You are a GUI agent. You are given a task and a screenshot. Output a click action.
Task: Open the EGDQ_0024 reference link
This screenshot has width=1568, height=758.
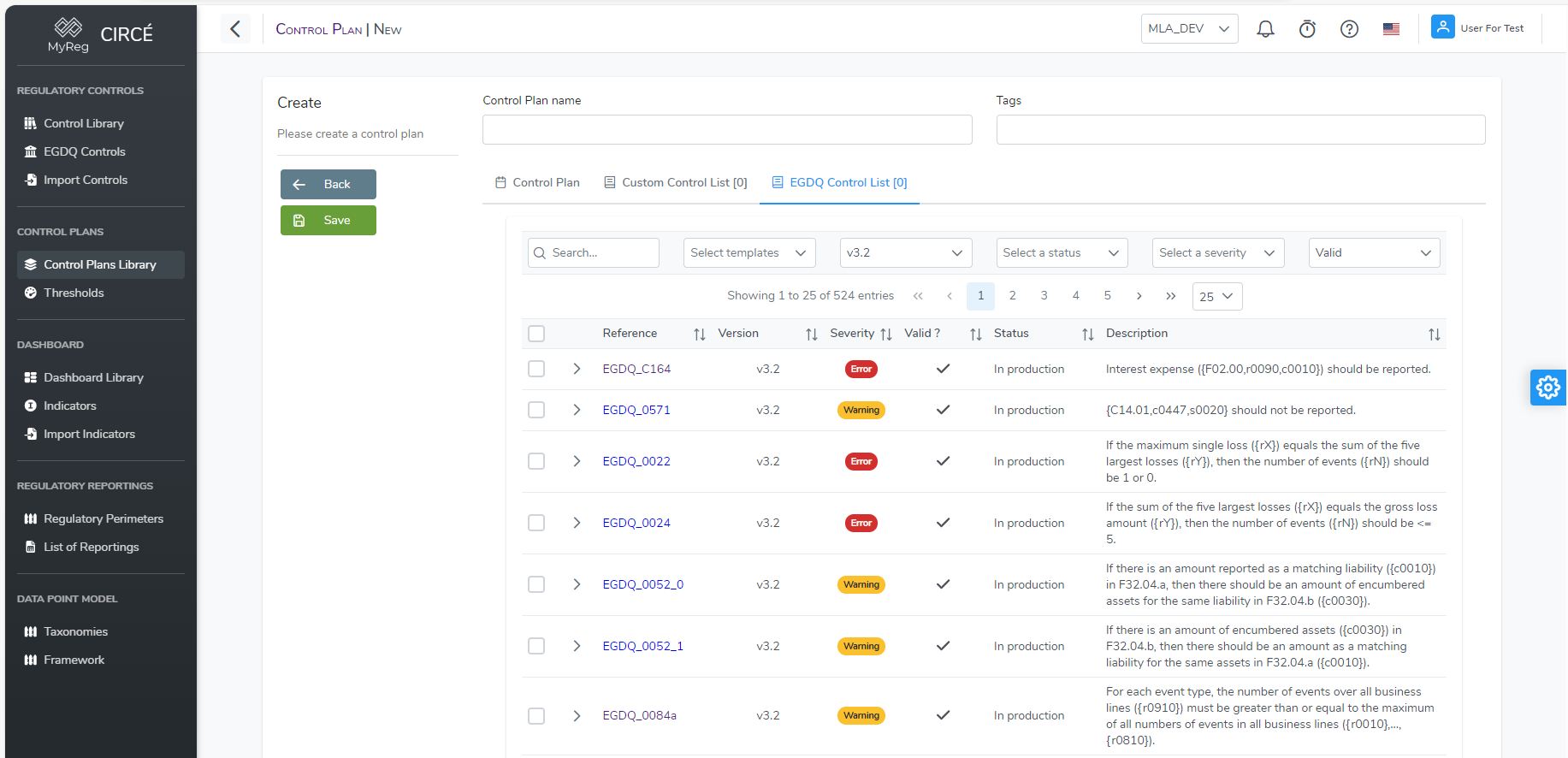[636, 523]
